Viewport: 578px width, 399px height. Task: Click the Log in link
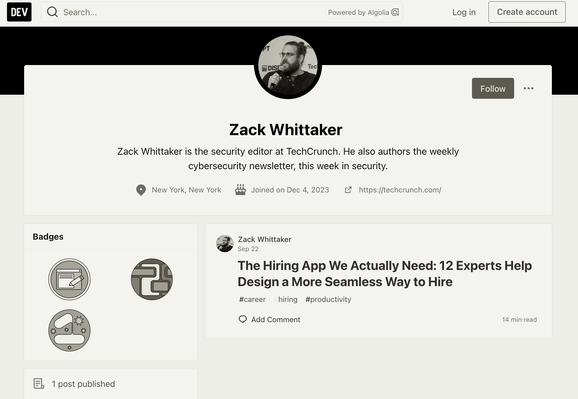(464, 12)
